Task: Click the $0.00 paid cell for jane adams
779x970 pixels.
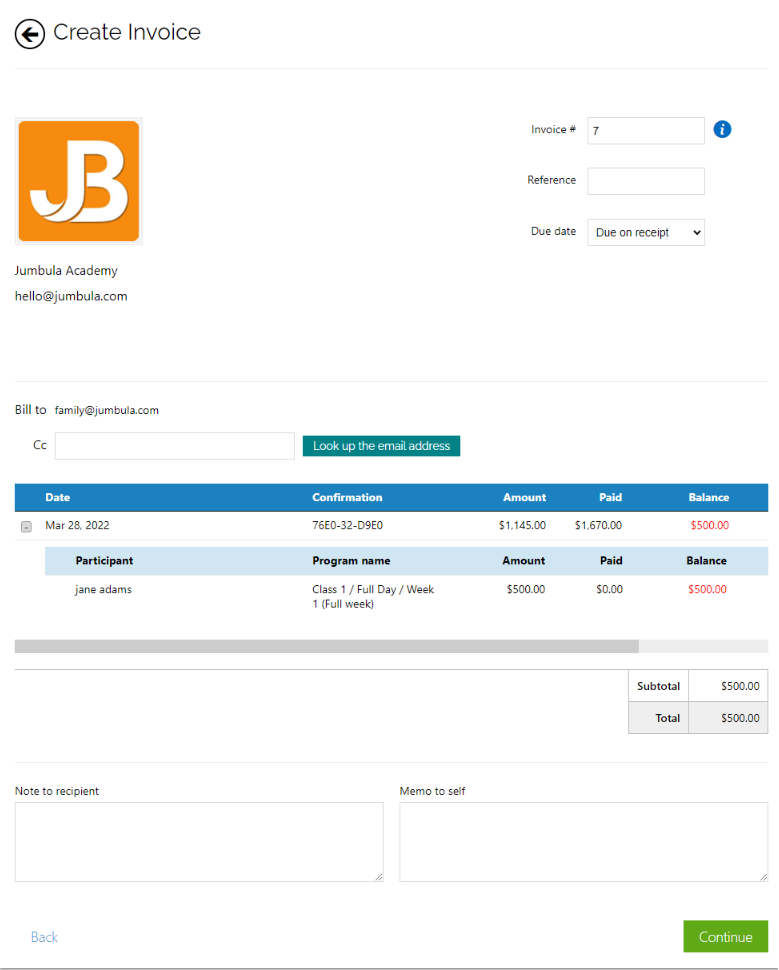Action: pos(609,590)
